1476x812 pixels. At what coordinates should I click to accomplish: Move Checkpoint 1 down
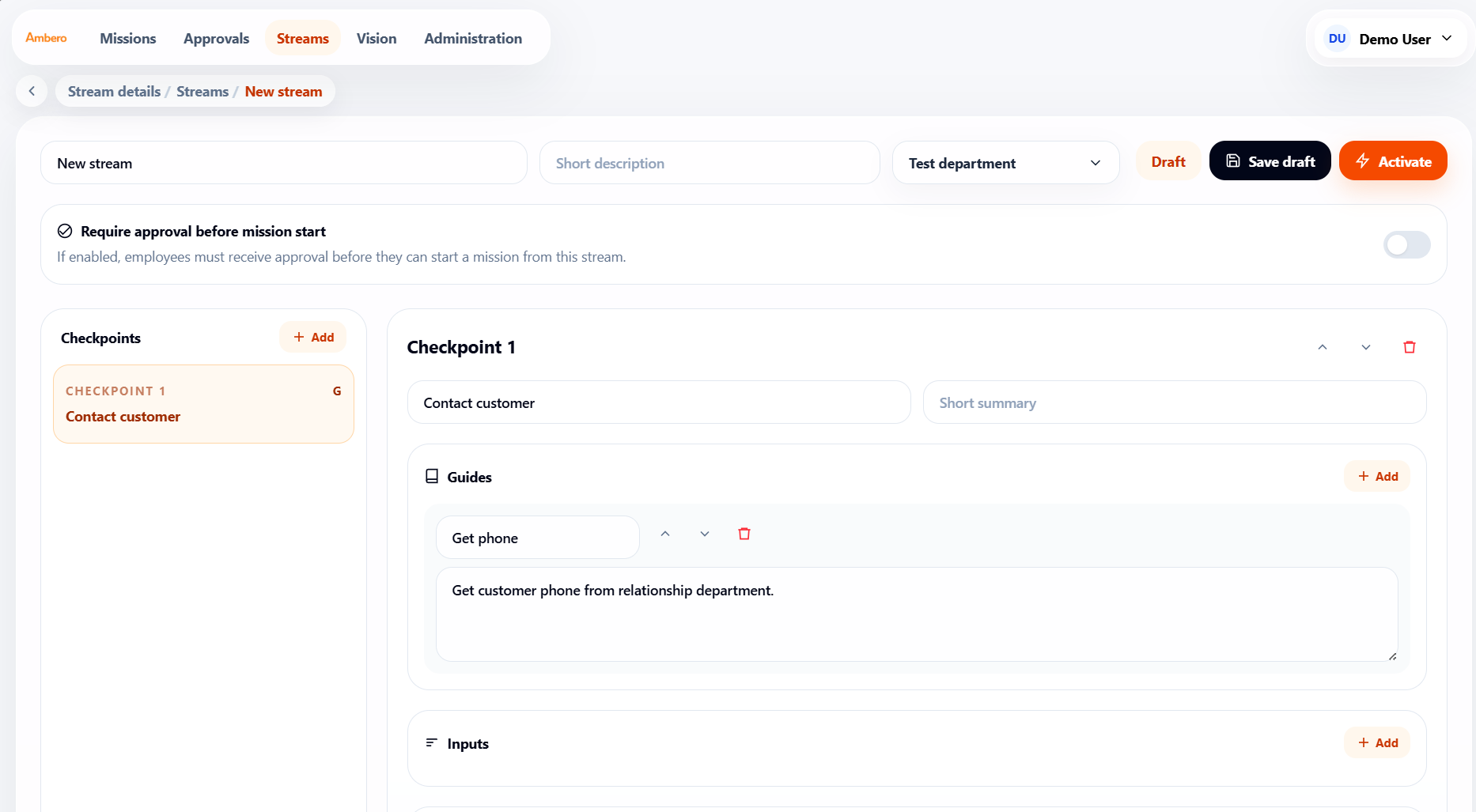click(1366, 347)
